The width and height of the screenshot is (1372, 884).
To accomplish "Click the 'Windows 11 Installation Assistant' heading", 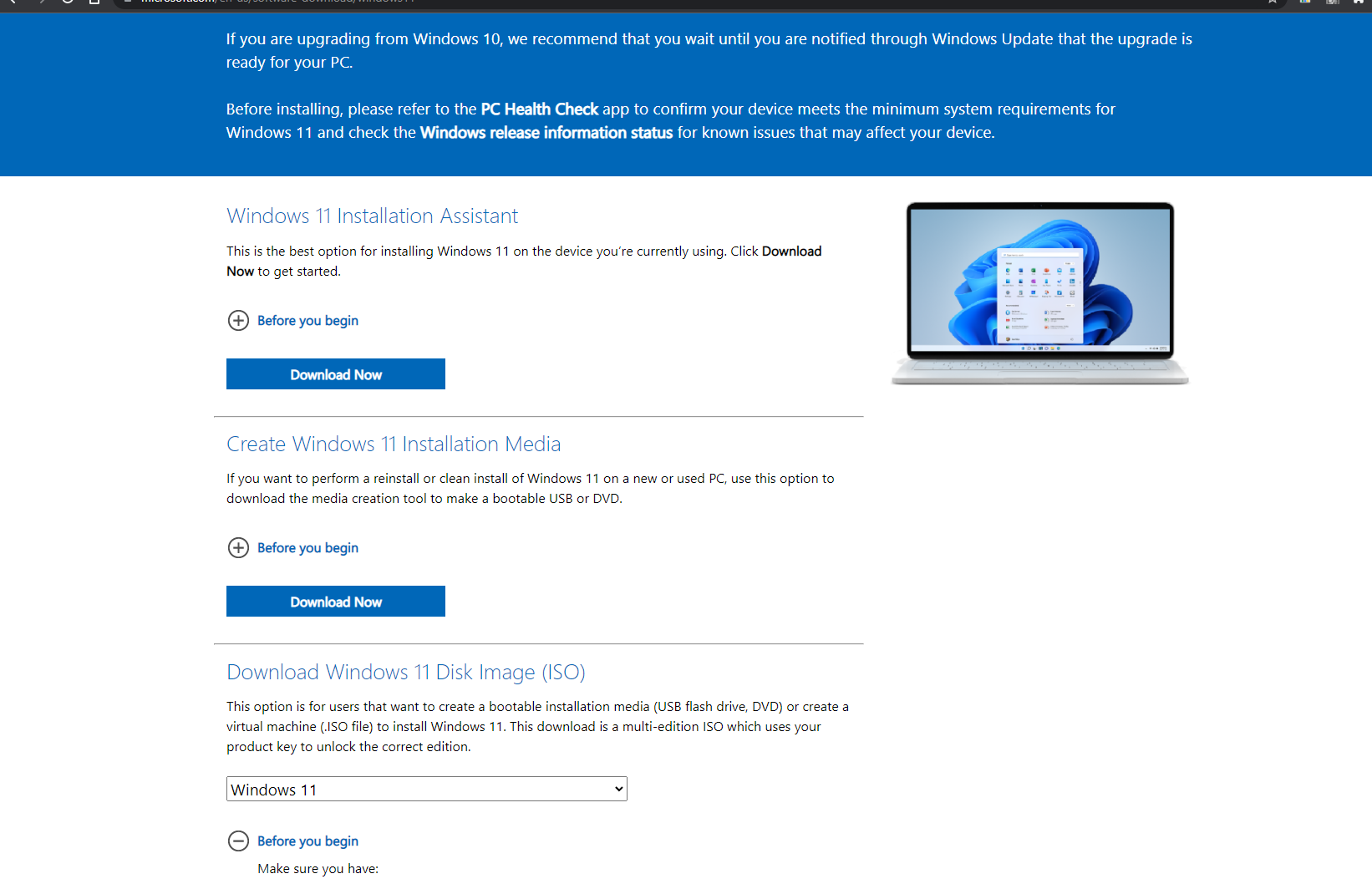I will [372, 216].
